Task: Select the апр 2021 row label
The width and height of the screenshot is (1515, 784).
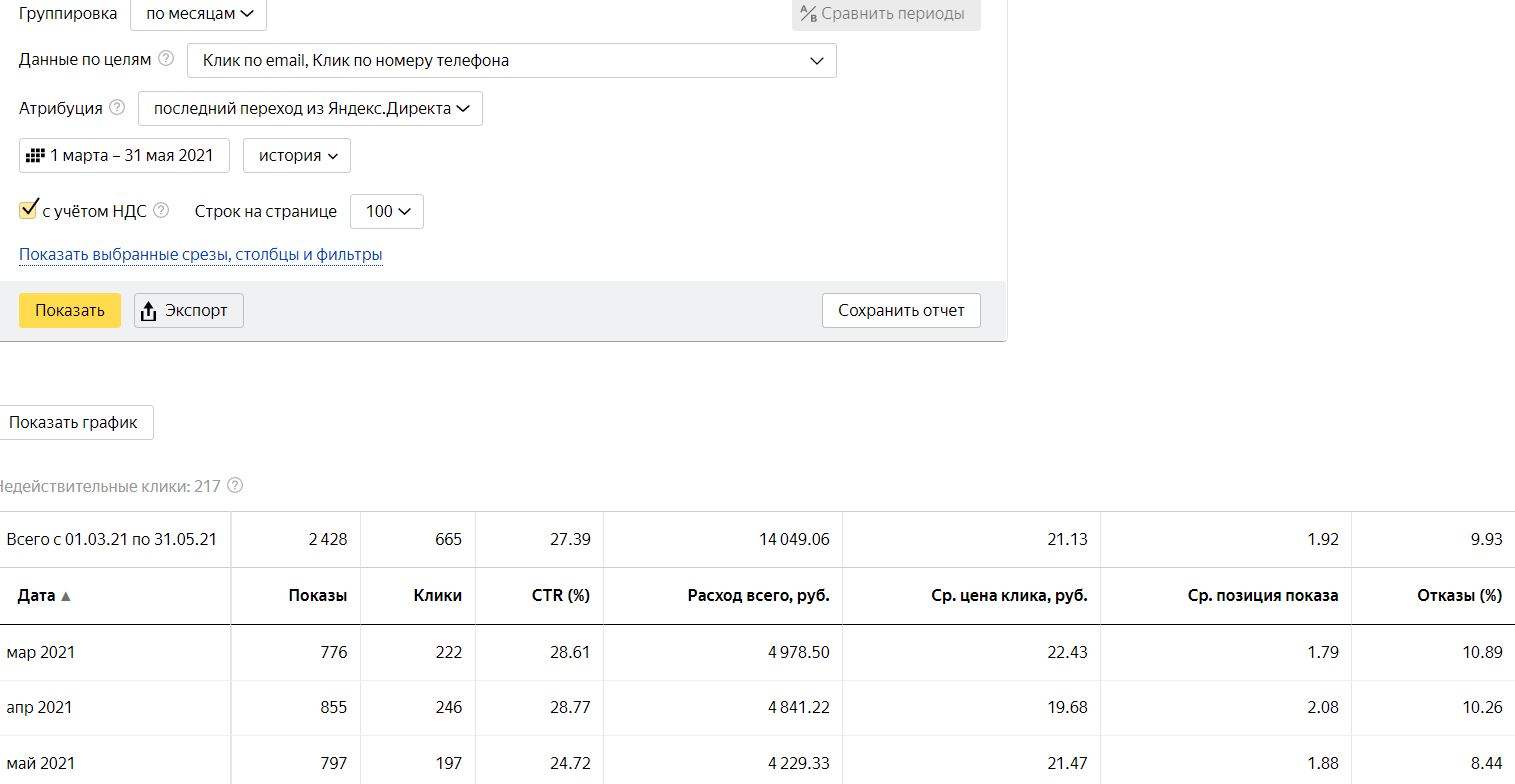Action: (x=39, y=707)
